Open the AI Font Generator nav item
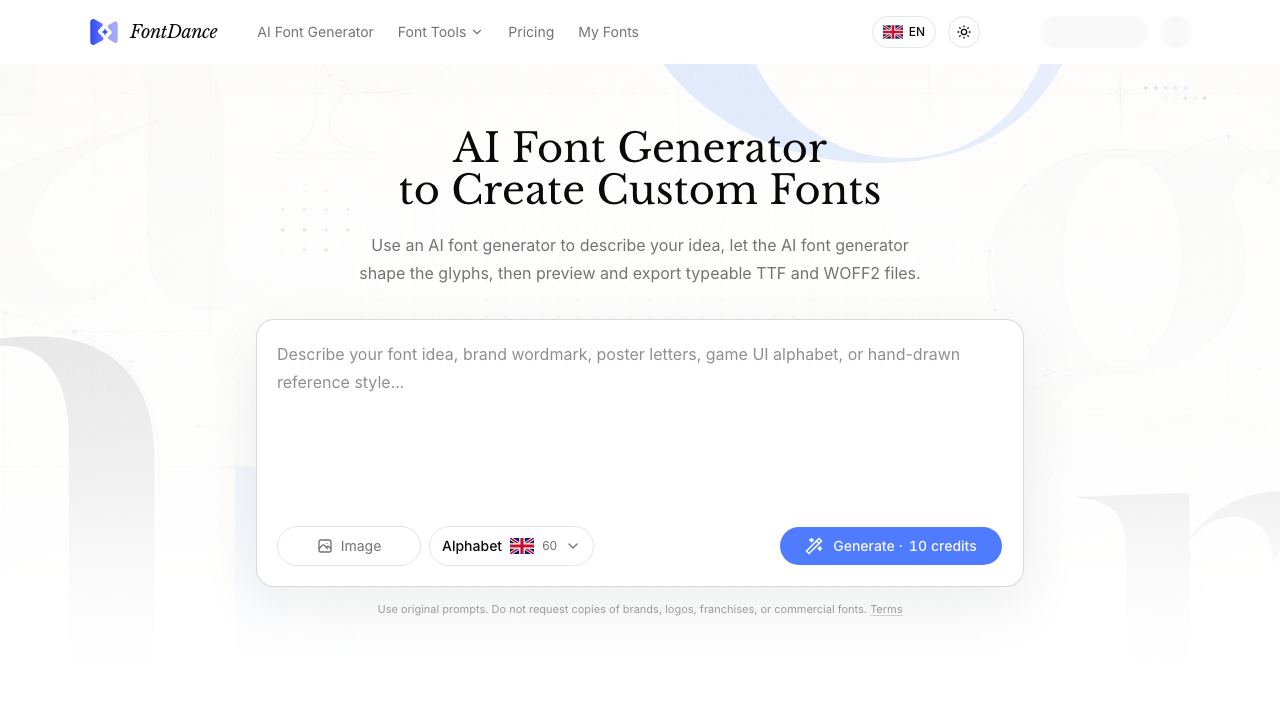 pyautogui.click(x=315, y=32)
